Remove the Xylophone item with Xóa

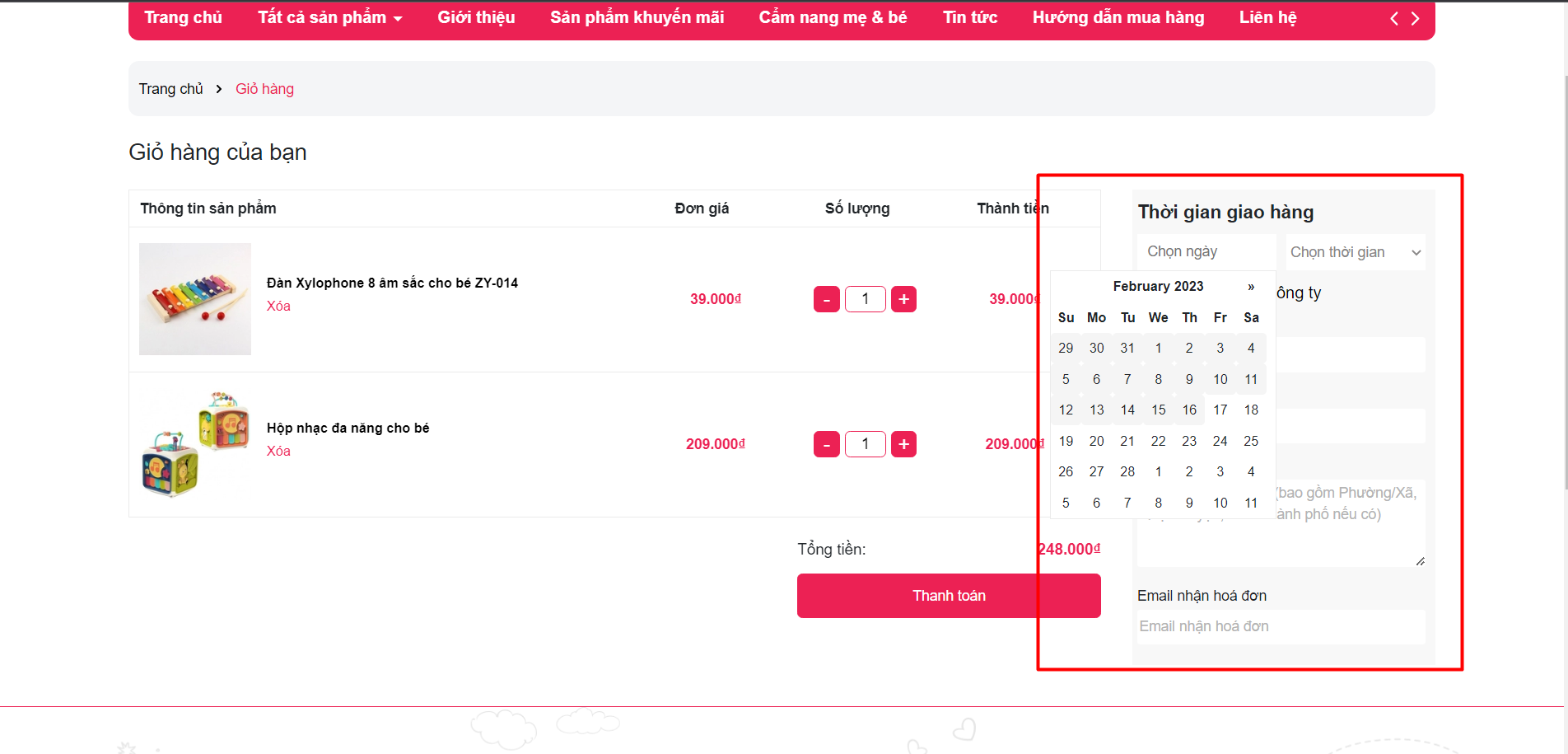(278, 306)
